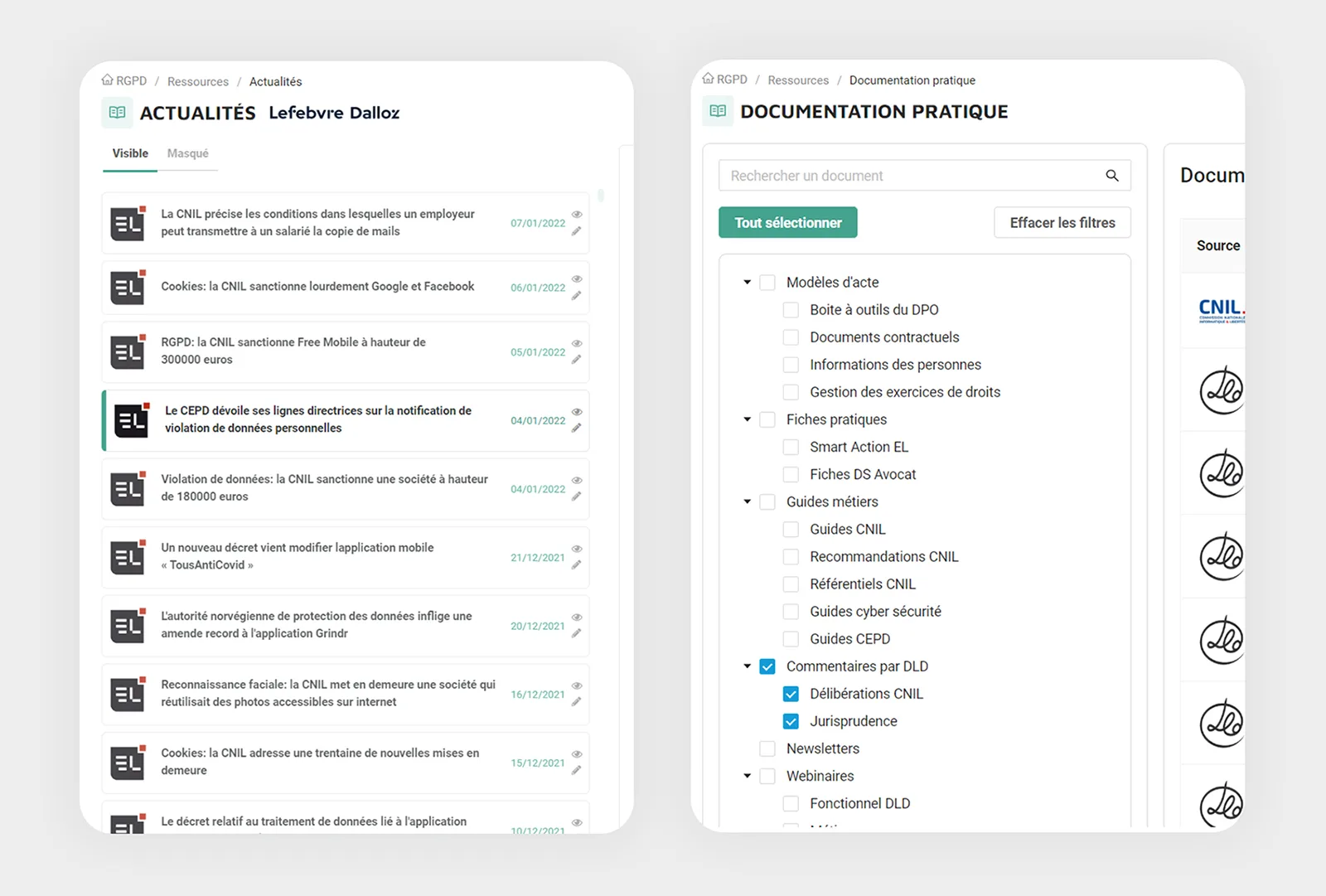The image size is (1326, 896).
Task: Click pencil icon for Reconnaissance faciale news
Action: point(576,702)
